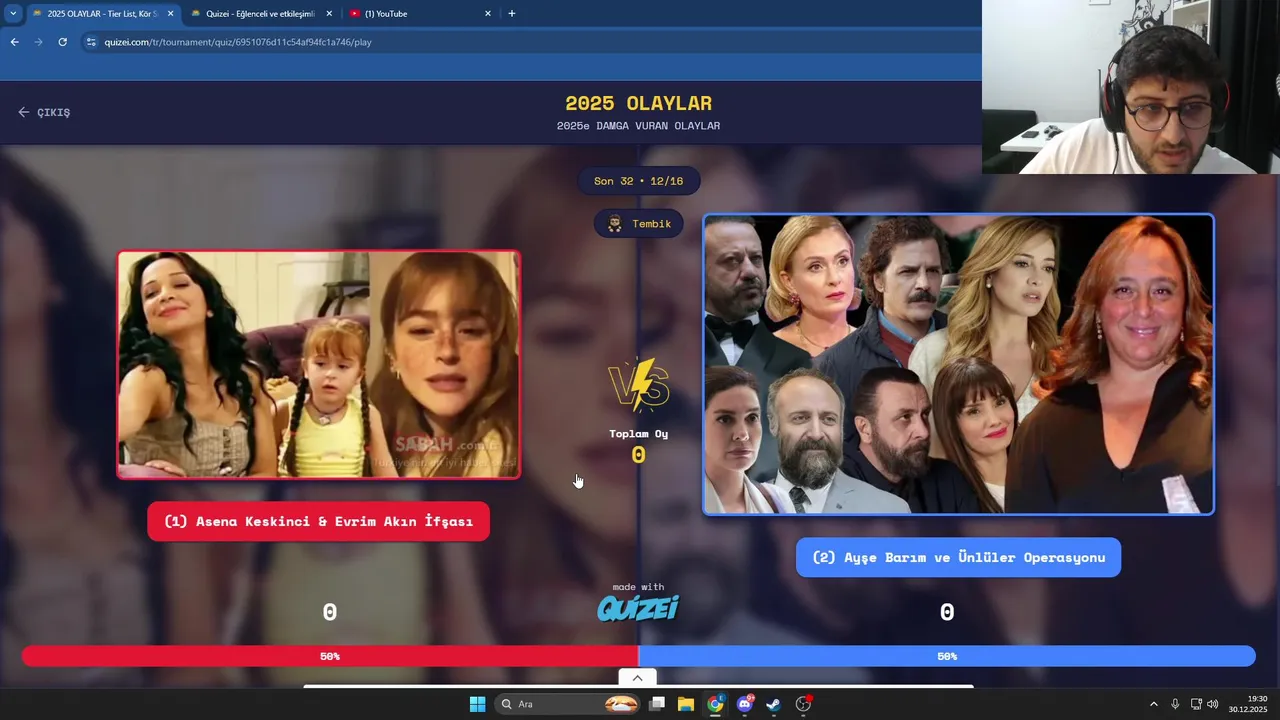The width and height of the screenshot is (1280, 720).
Task: Click the red 50% vote bar
Action: (330, 656)
